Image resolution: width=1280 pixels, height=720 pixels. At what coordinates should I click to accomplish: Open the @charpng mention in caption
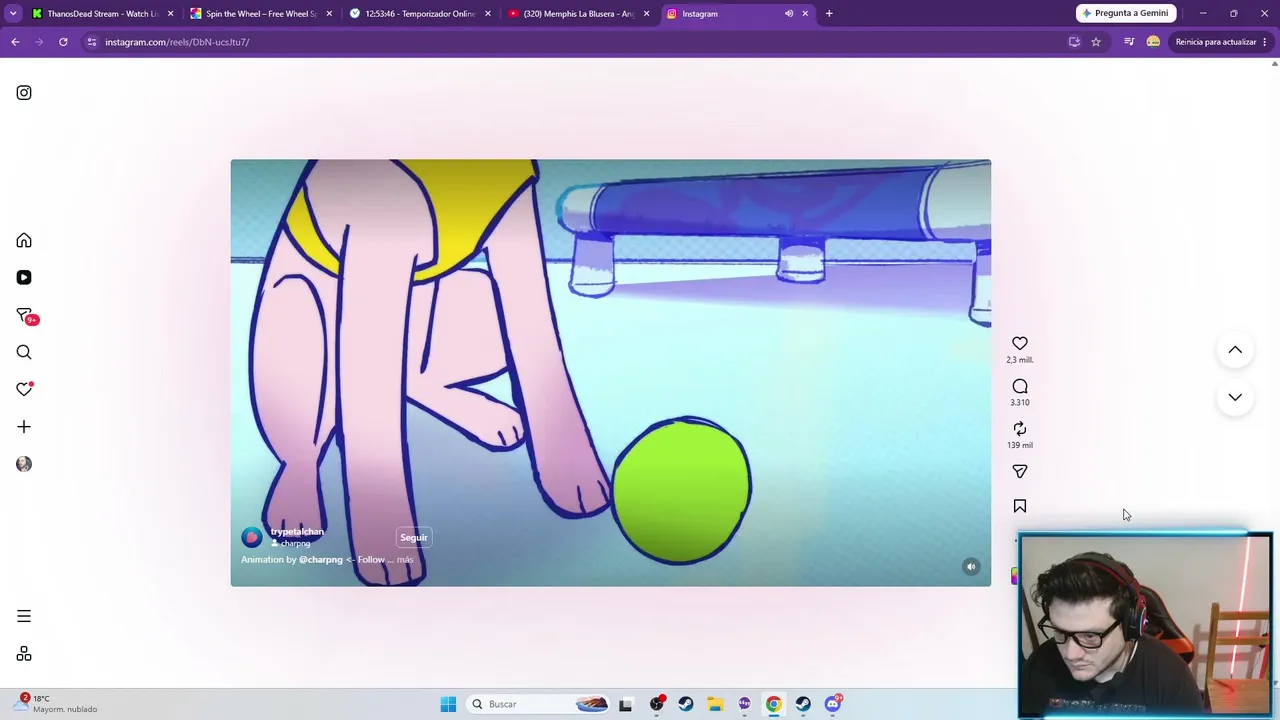coord(321,560)
